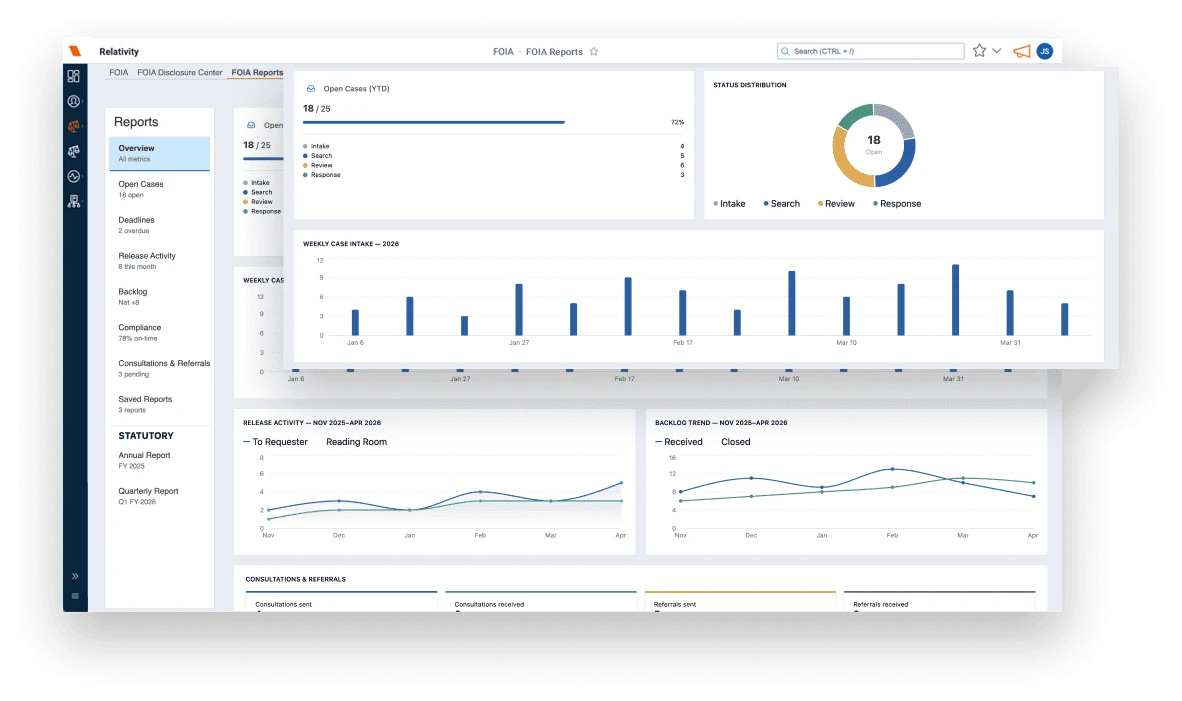Expand the favorites dropdown chevron
1182x701 pixels.
point(997,51)
